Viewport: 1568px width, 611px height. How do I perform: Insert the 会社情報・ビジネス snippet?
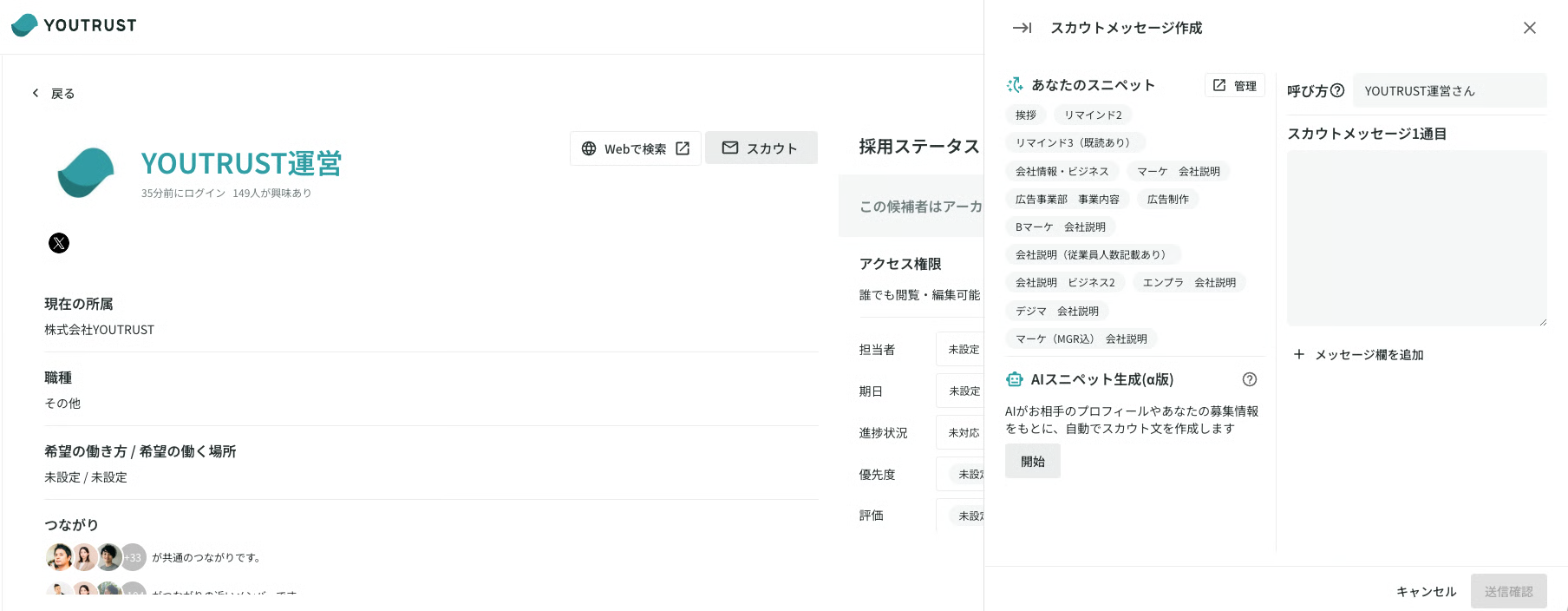click(x=1062, y=171)
